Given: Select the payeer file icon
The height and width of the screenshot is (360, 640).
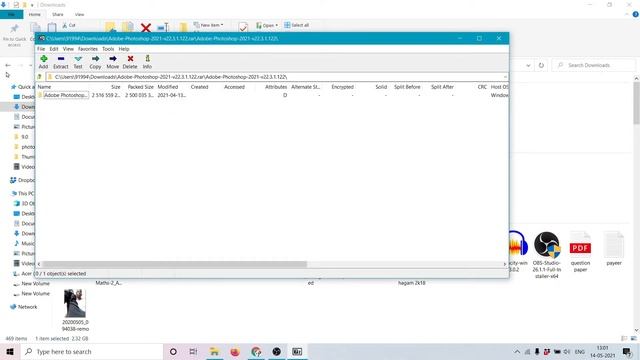Looking at the screenshot, I should 613,249.
